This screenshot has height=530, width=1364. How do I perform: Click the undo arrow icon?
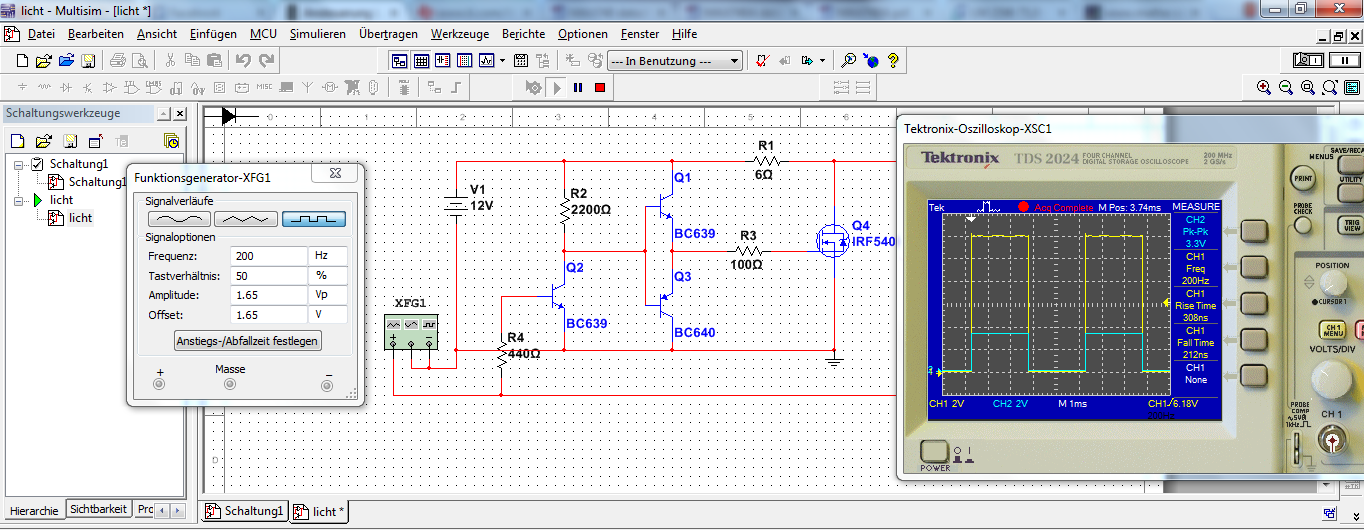point(243,61)
